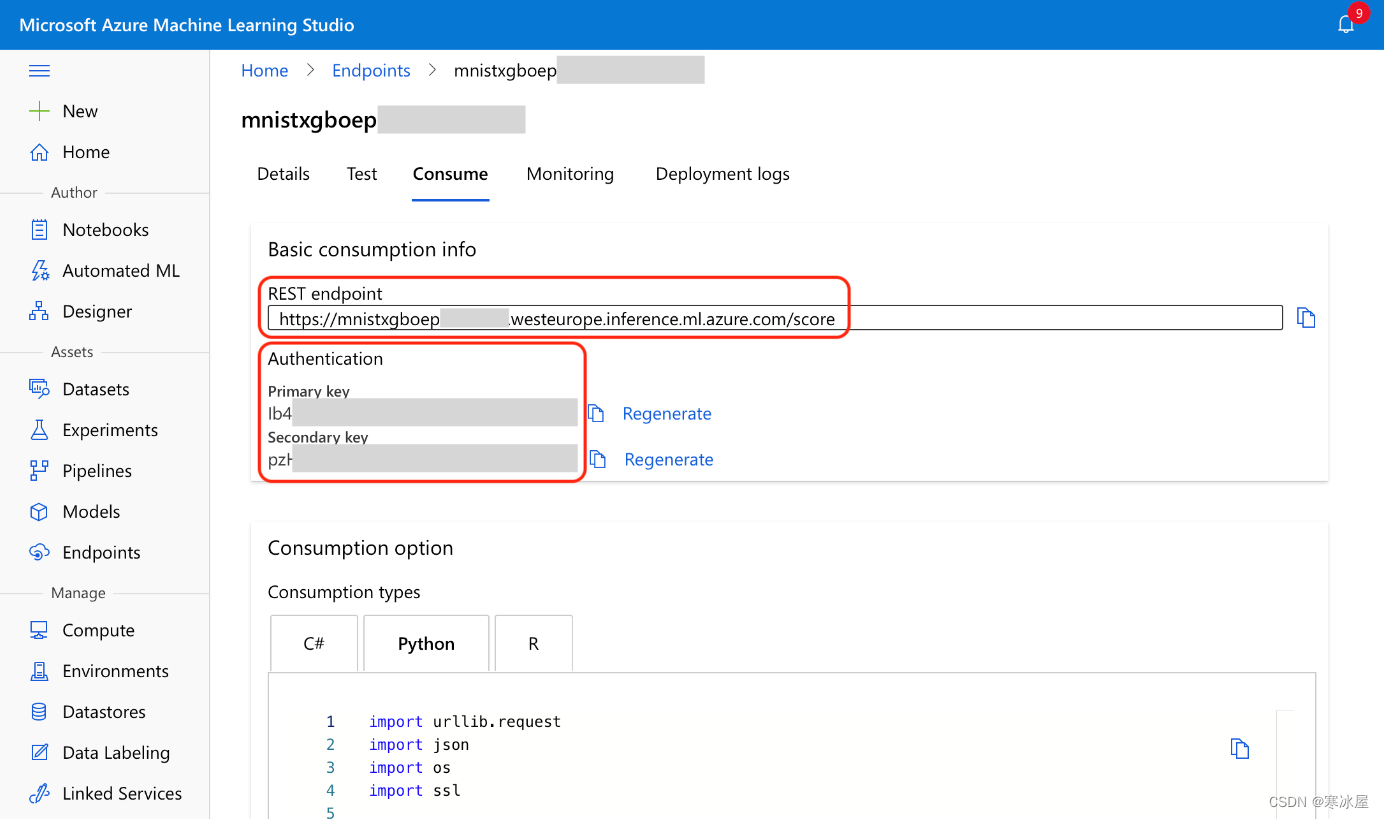Screen dimensions: 1384x819
Task: Open the notifications bell icon
Action: click(1346, 25)
